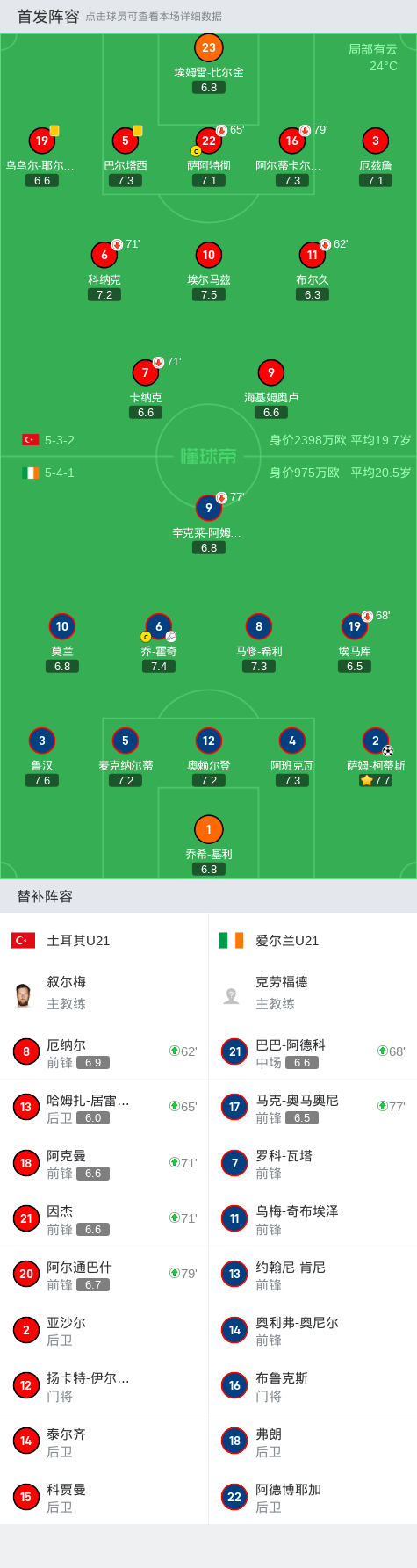Open substitute 巴巴-阿德科 number 21 entry
417x1568 pixels.
tap(313, 1051)
